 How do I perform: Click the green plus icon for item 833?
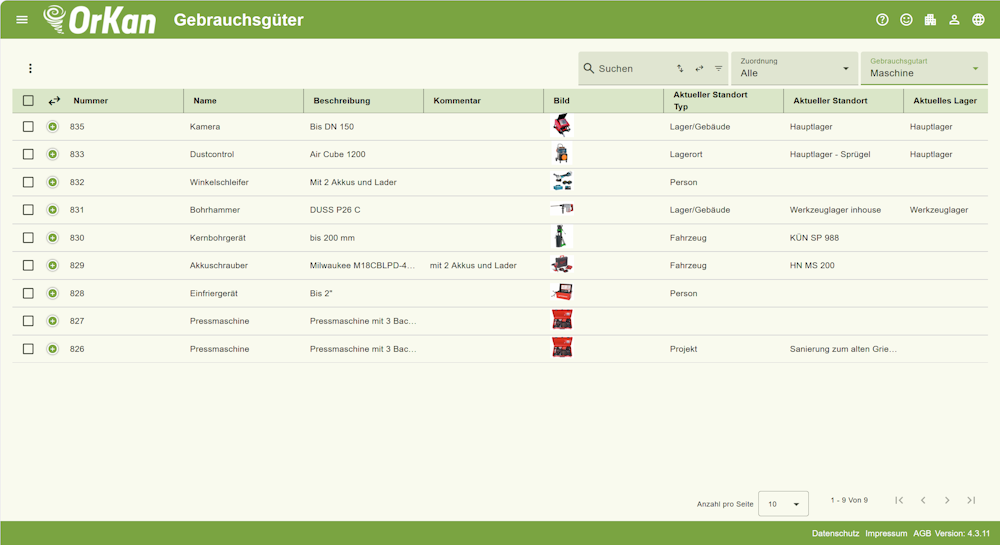click(x=52, y=154)
